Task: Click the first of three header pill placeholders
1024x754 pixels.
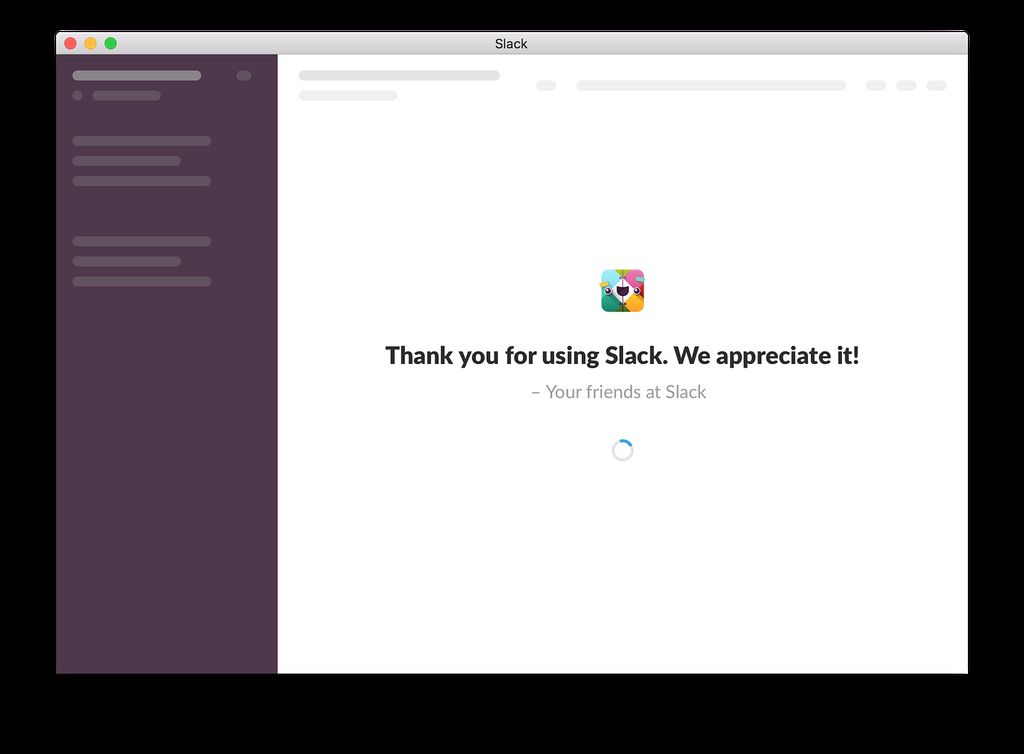Action: (876, 86)
